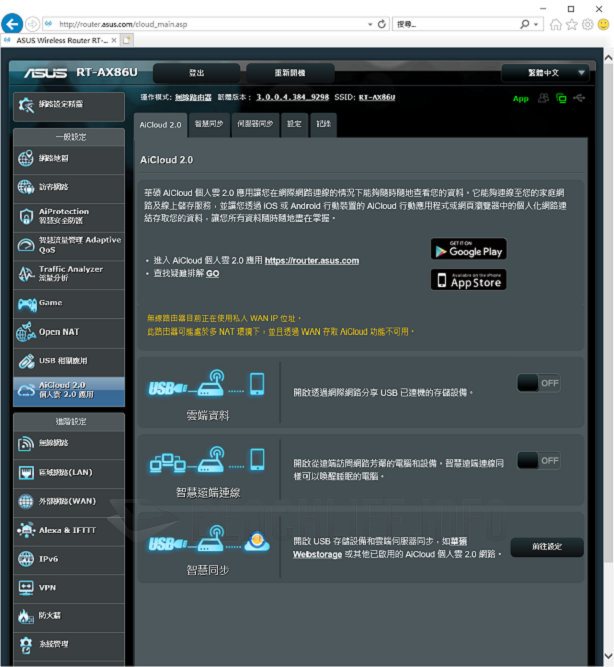Screen dimensions: 614x667
Task: Open a new browser tab button
Action: point(127,40)
